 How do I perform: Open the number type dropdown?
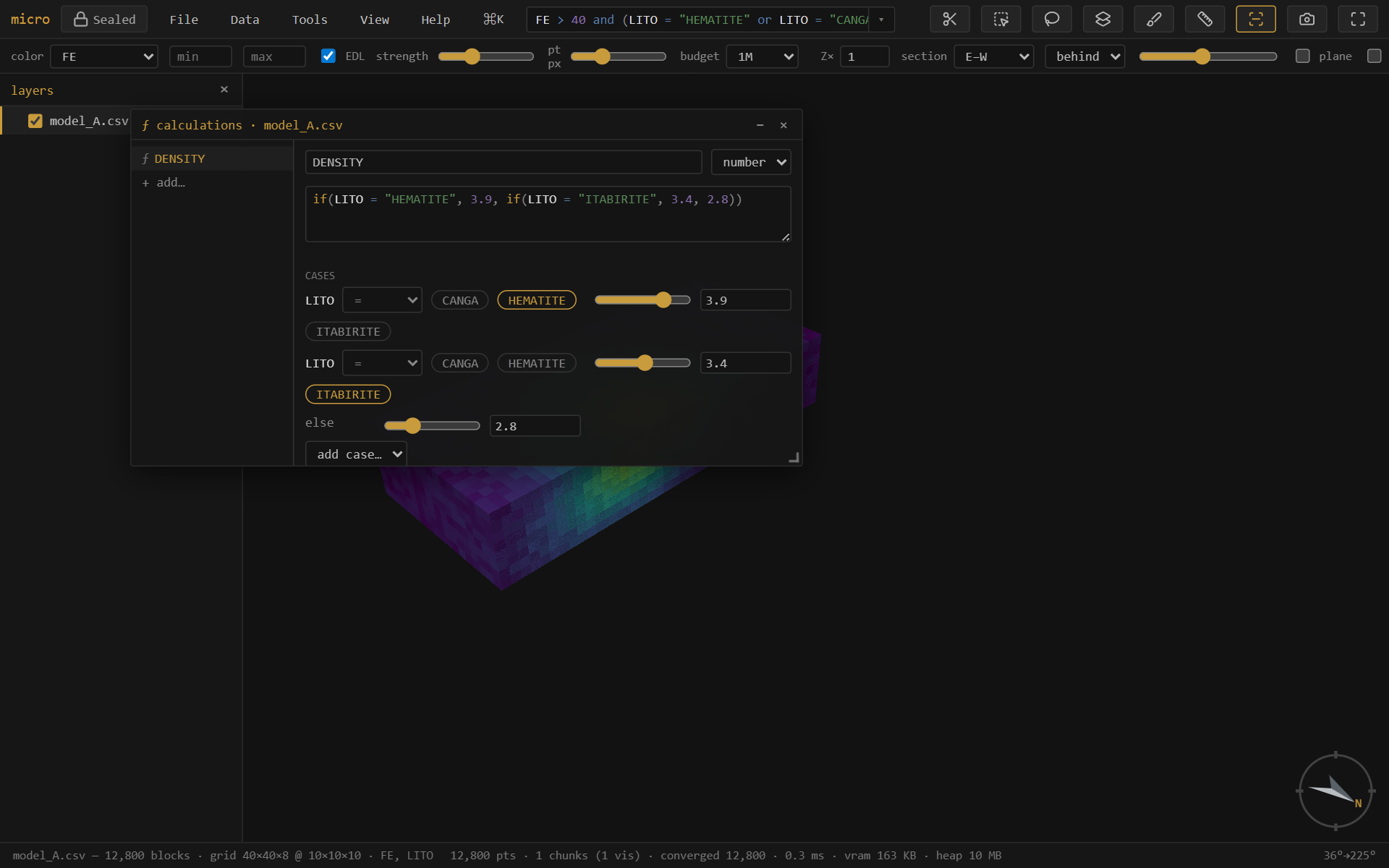point(751,162)
